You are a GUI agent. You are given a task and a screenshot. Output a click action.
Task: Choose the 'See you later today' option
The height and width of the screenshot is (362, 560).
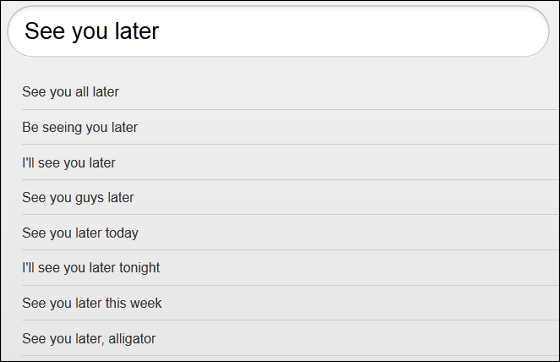(290, 233)
